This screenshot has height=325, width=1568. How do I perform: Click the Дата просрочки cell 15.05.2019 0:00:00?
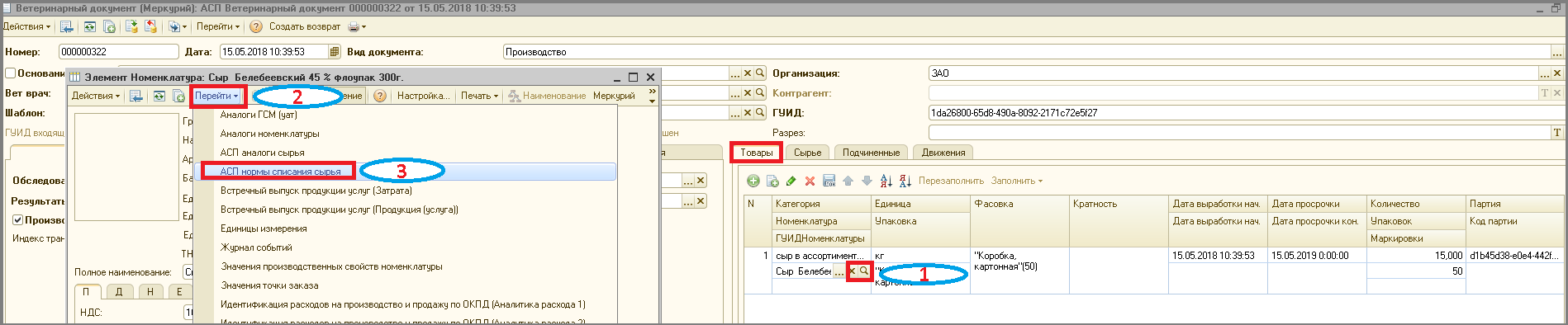coord(1317,256)
